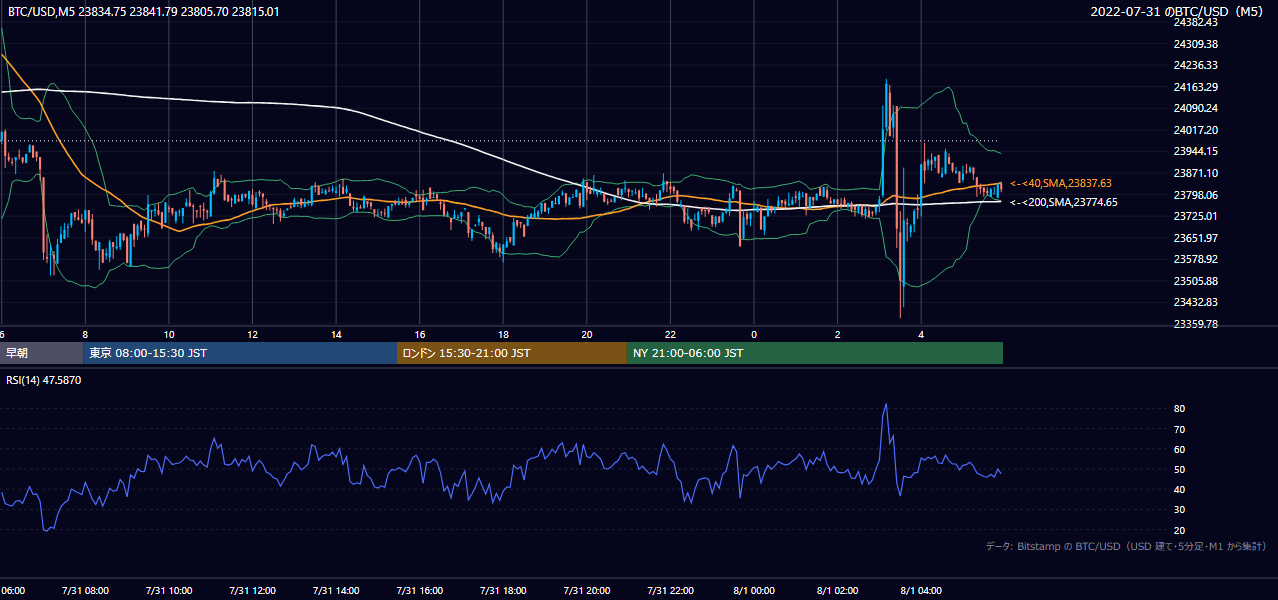Screen dimensions: 1278x600
Task: Click the bottom time label 7/31 12:00
Action: (x=252, y=590)
